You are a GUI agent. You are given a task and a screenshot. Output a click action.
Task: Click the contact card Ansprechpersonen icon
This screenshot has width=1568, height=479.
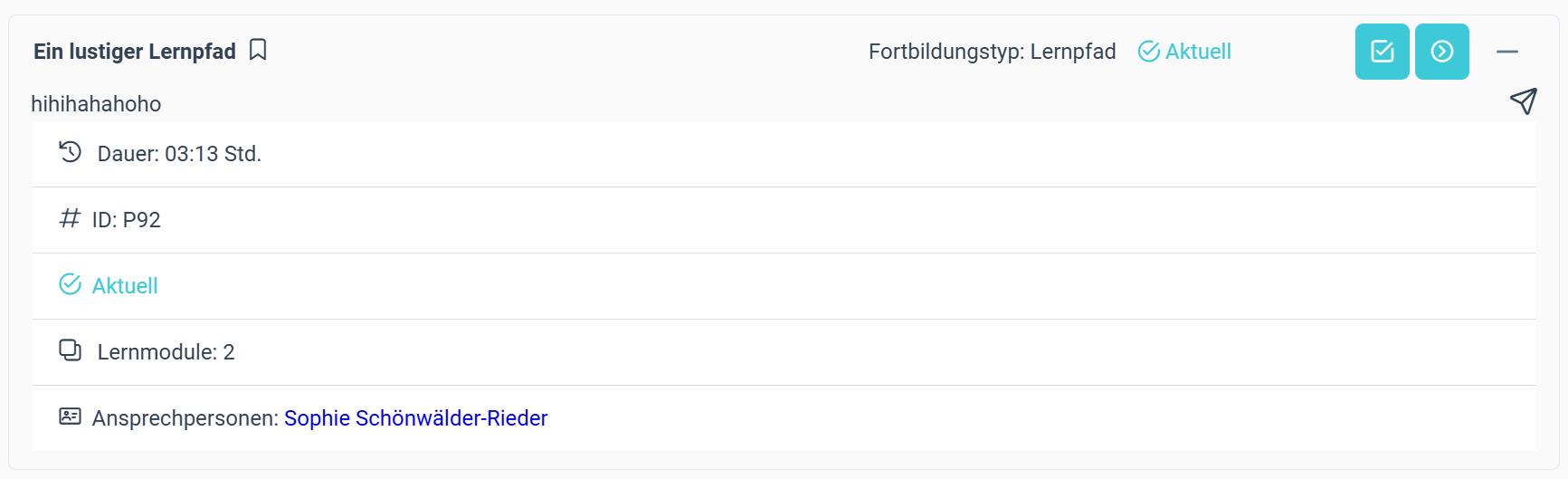tap(70, 417)
